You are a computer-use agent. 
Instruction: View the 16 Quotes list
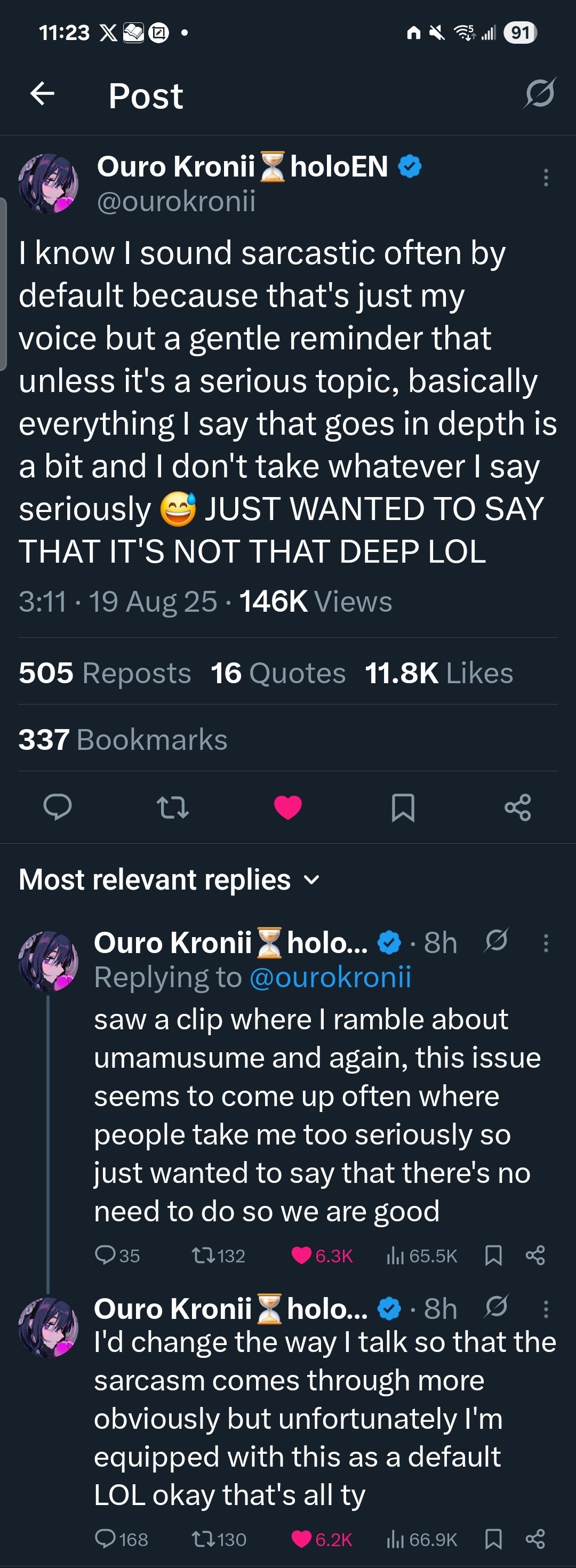(x=278, y=673)
